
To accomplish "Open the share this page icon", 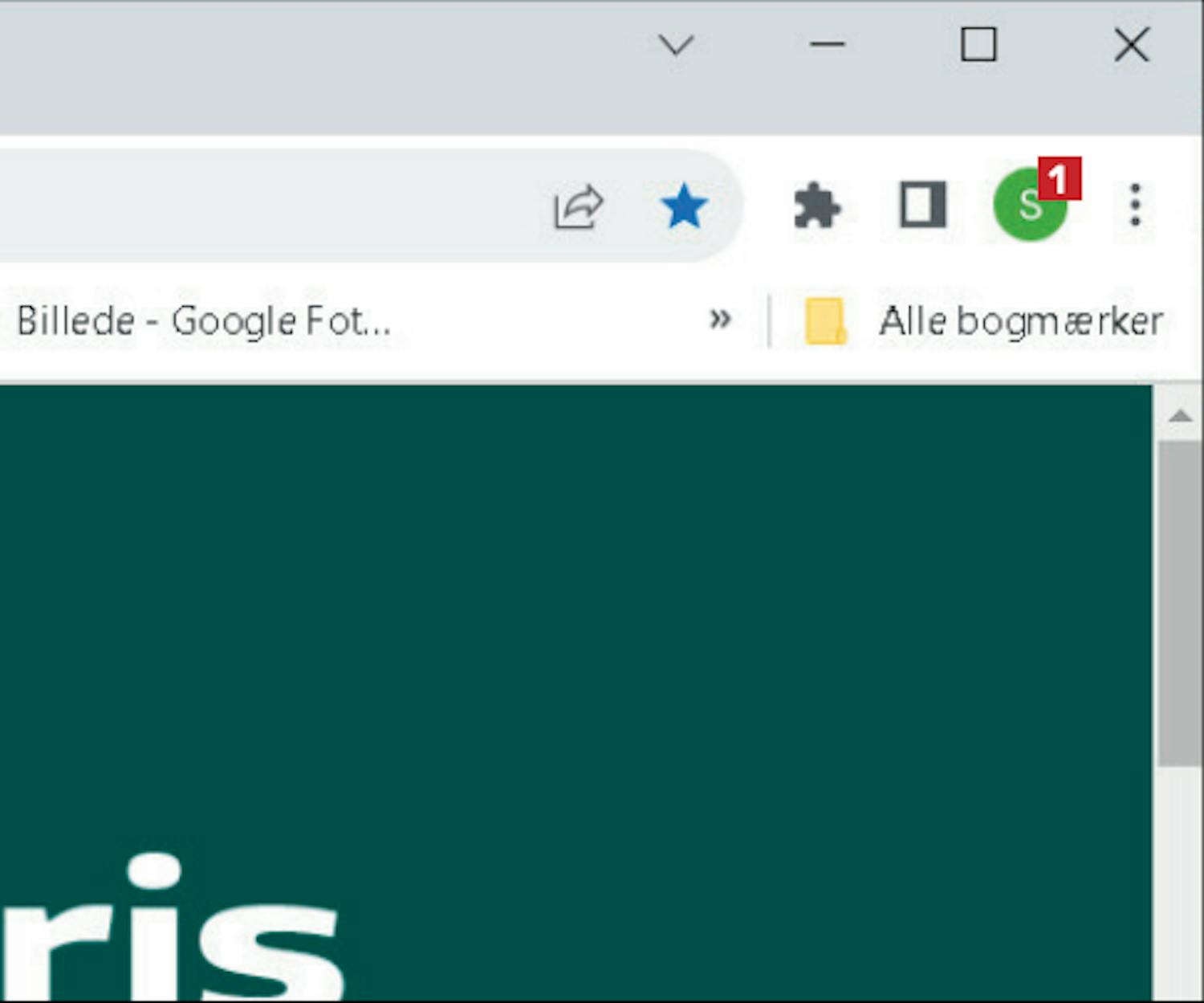I will [579, 207].
